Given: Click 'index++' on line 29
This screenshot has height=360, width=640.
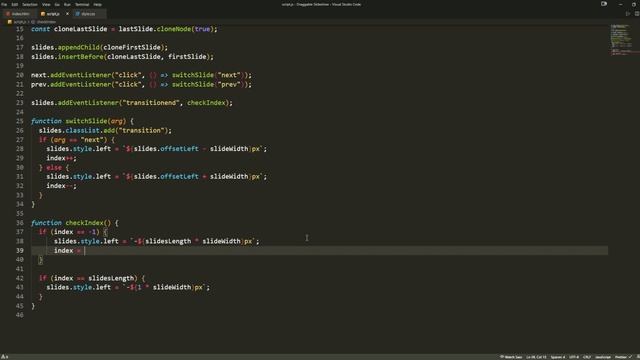Looking at the screenshot, I should click(x=60, y=158).
